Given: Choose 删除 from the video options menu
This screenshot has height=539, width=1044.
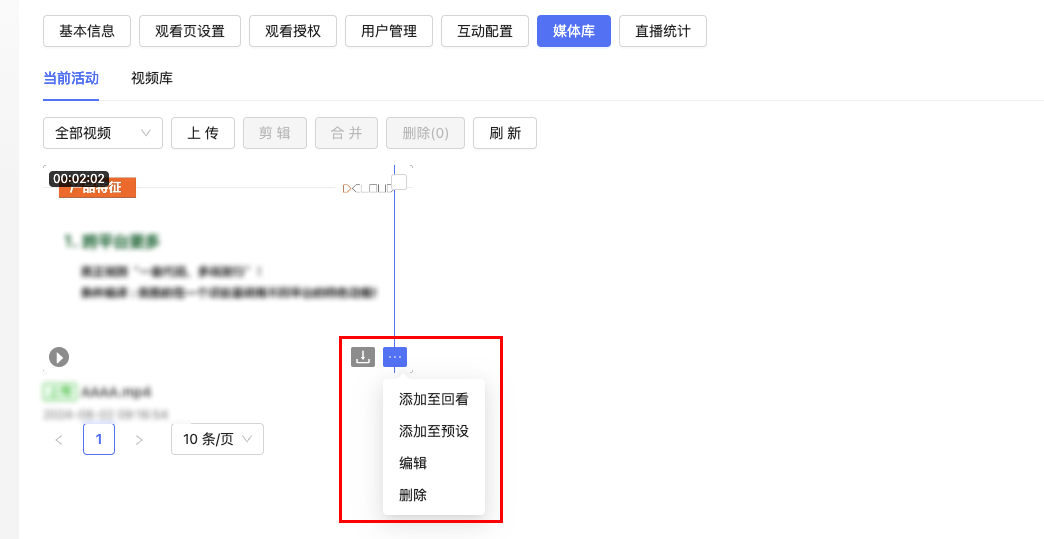Looking at the screenshot, I should tap(413, 495).
